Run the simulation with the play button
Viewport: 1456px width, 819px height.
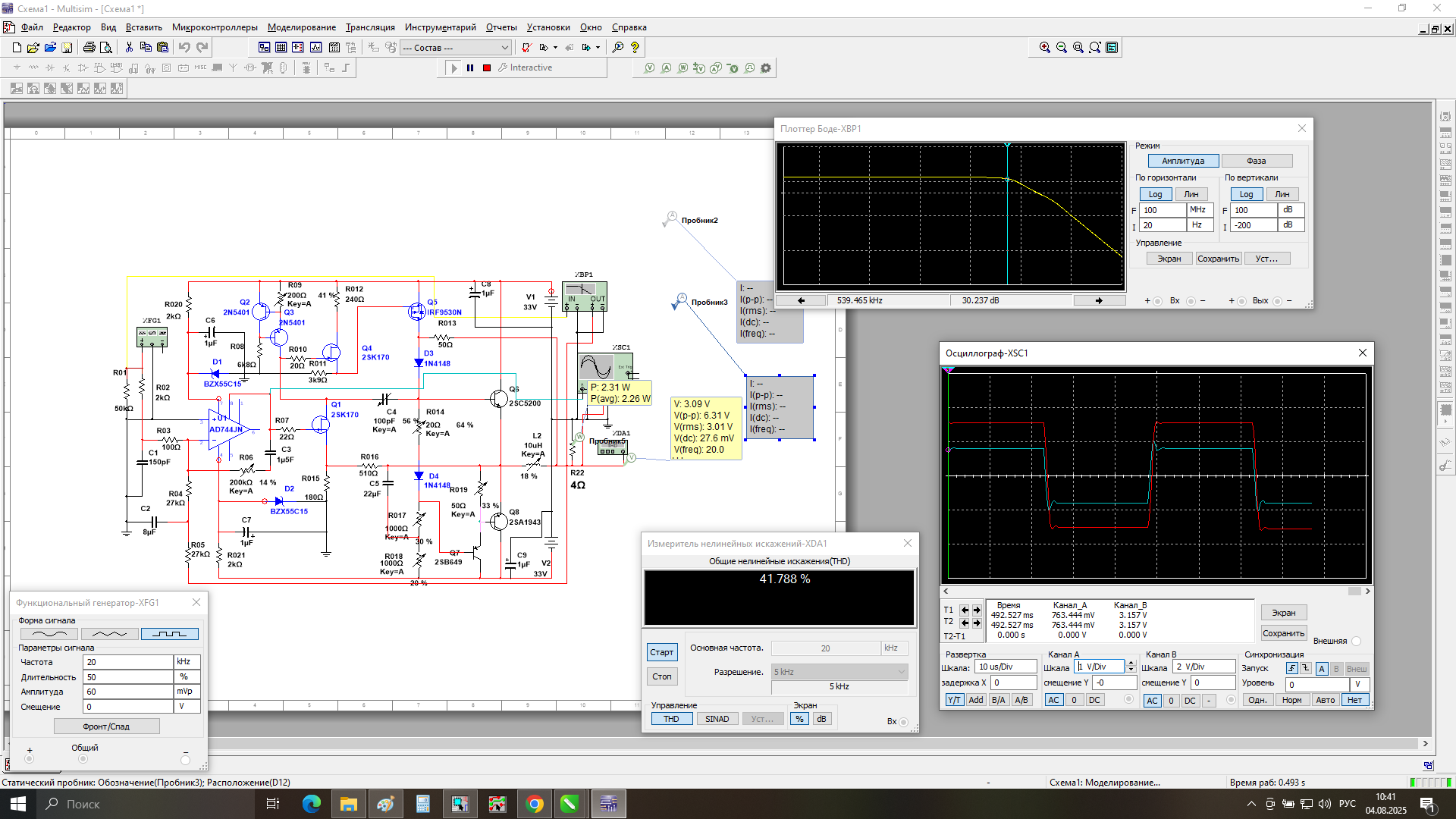(x=454, y=68)
